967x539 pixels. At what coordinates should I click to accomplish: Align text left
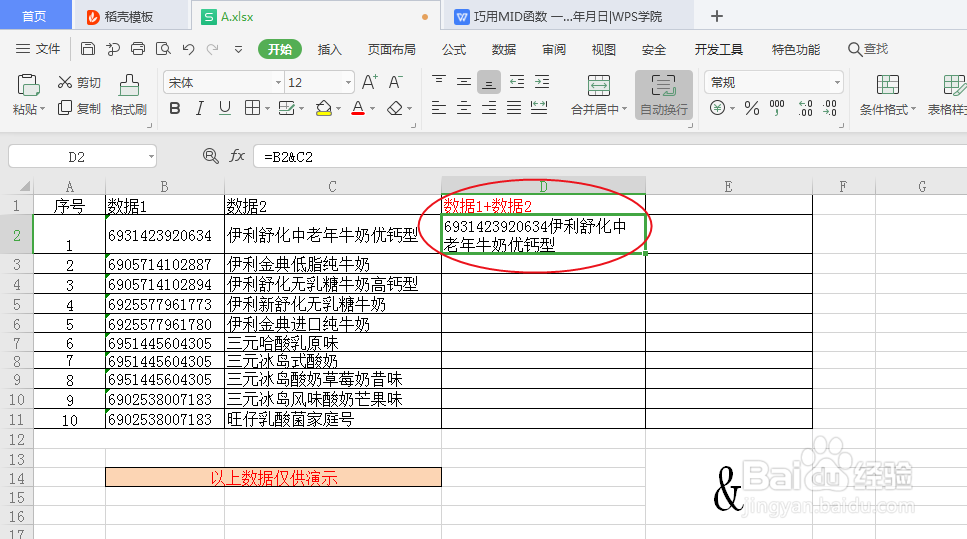point(438,109)
